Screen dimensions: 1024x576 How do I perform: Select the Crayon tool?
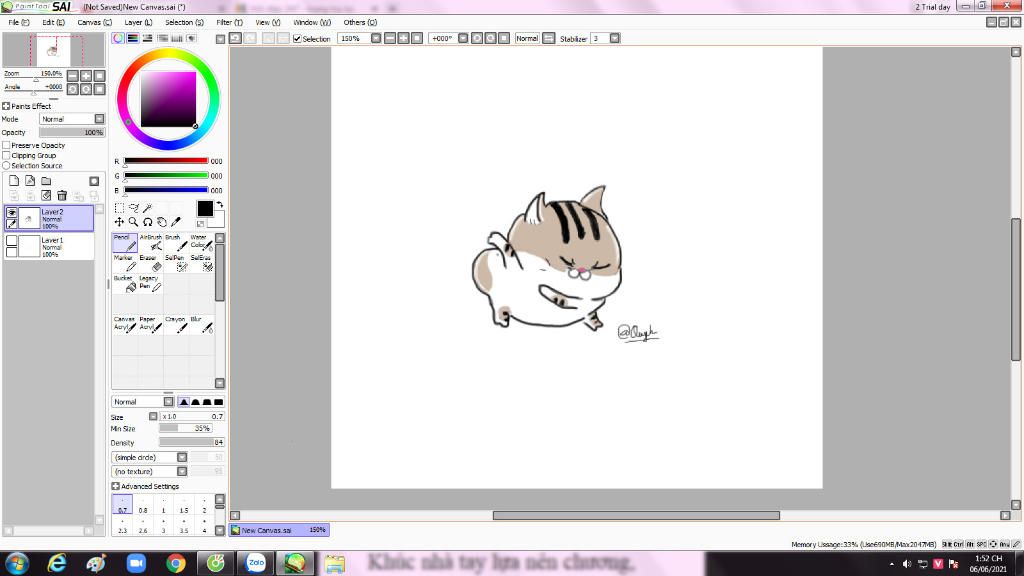(176, 324)
